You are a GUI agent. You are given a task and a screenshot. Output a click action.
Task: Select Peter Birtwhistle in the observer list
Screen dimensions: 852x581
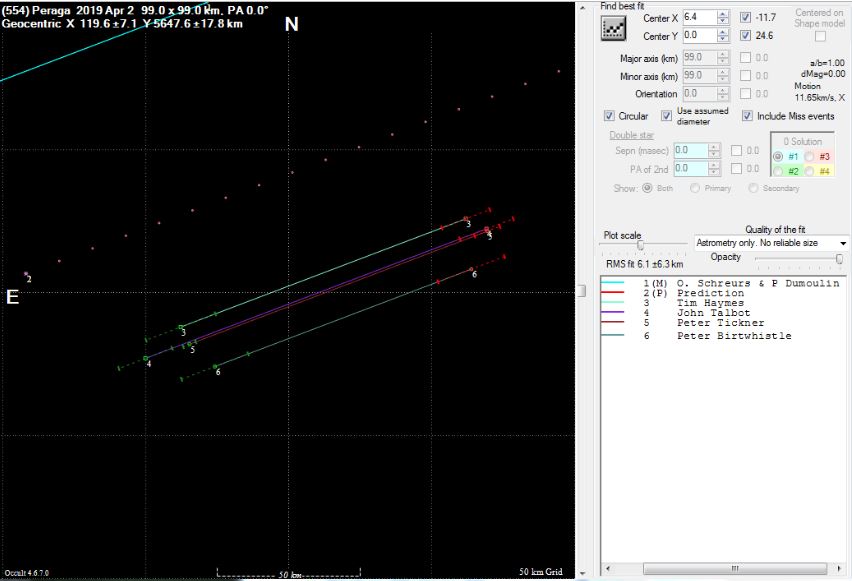point(733,336)
